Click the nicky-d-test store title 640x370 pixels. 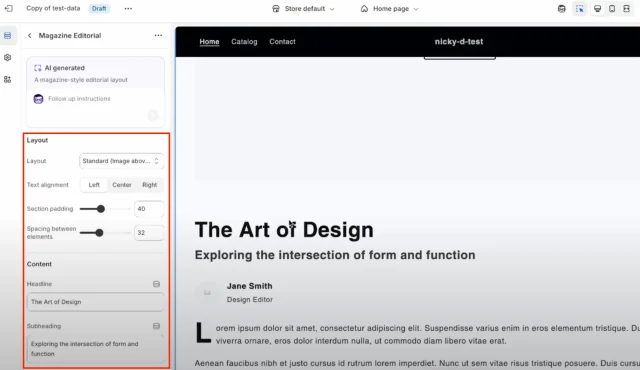point(459,42)
